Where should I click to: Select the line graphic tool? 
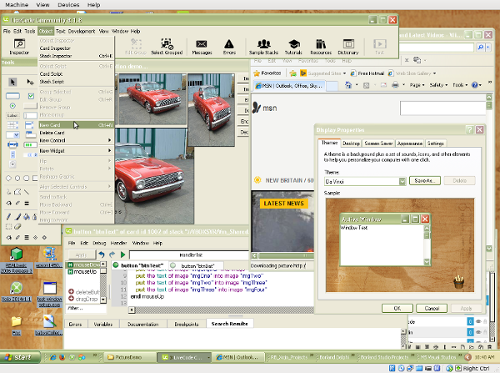click(26, 192)
